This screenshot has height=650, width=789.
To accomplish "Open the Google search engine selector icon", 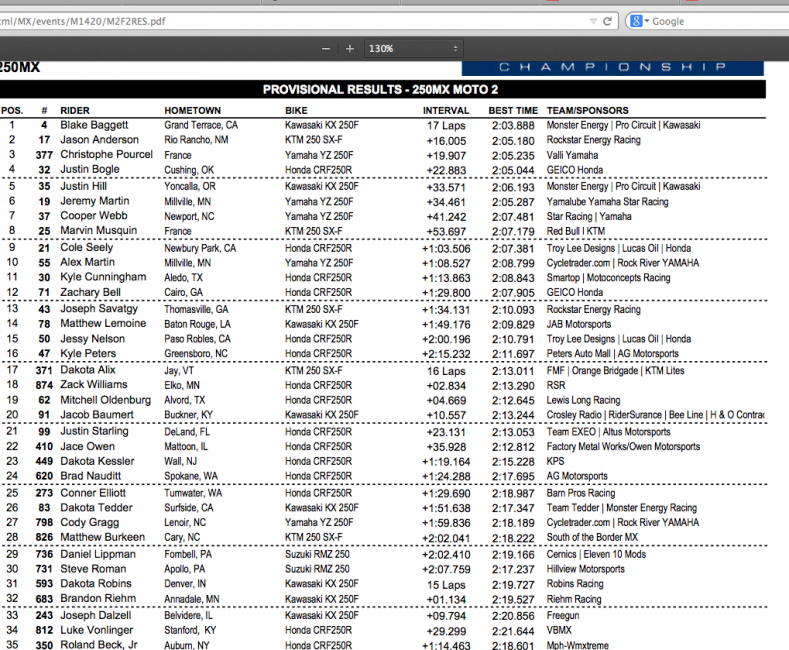I will pyautogui.click(x=640, y=21).
